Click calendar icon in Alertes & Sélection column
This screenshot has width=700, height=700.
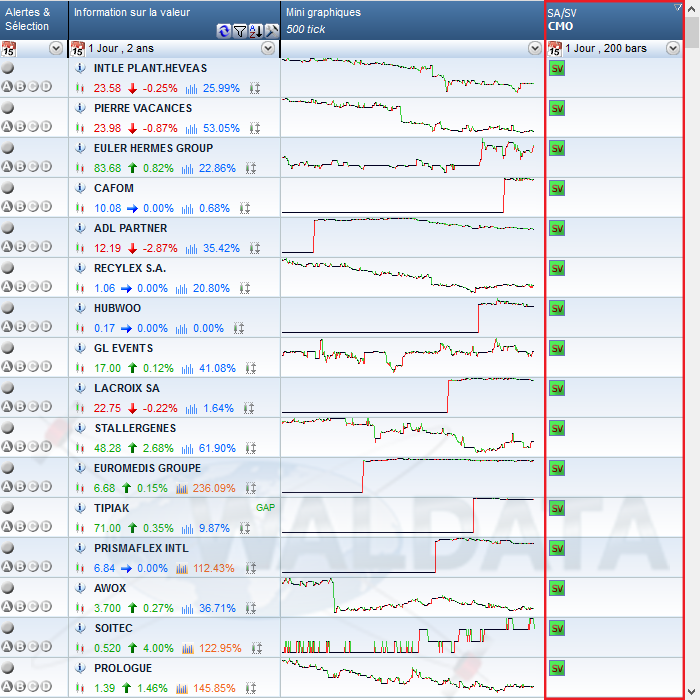pos(8,49)
